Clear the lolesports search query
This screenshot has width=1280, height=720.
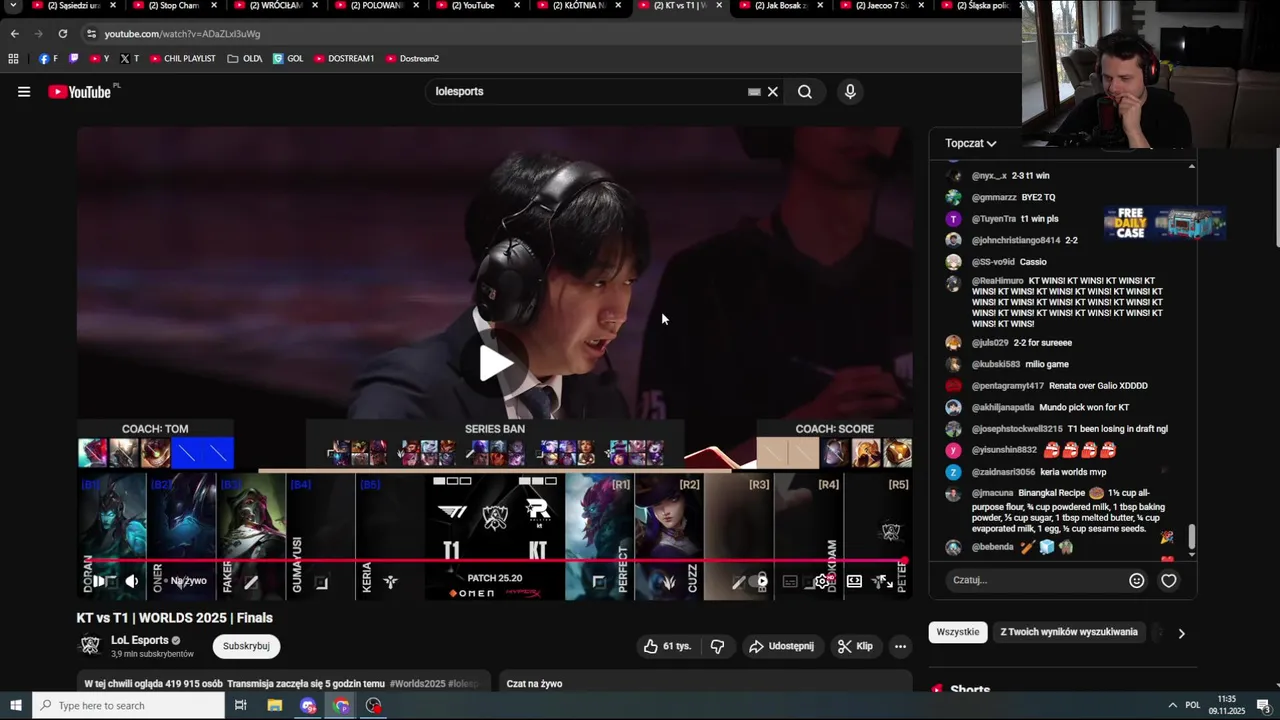(772, 92)
